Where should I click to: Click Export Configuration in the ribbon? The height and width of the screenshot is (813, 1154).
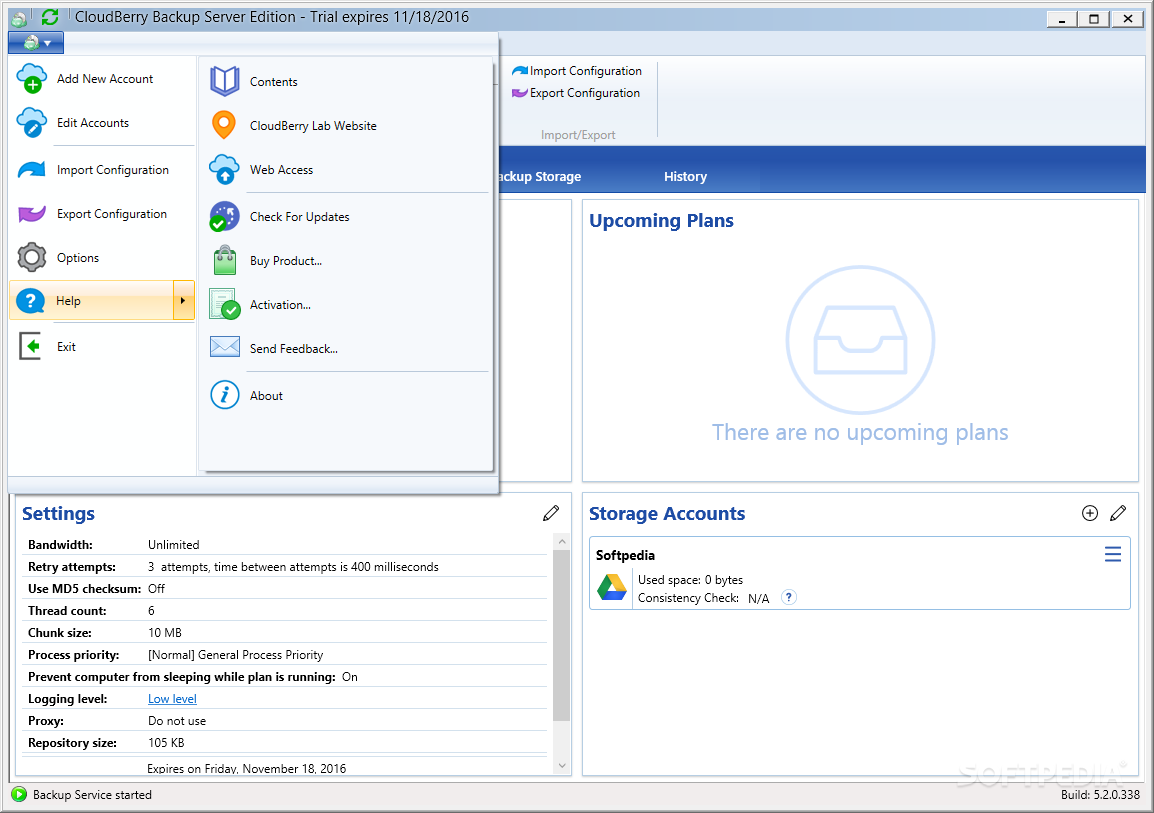pos(576,93)
